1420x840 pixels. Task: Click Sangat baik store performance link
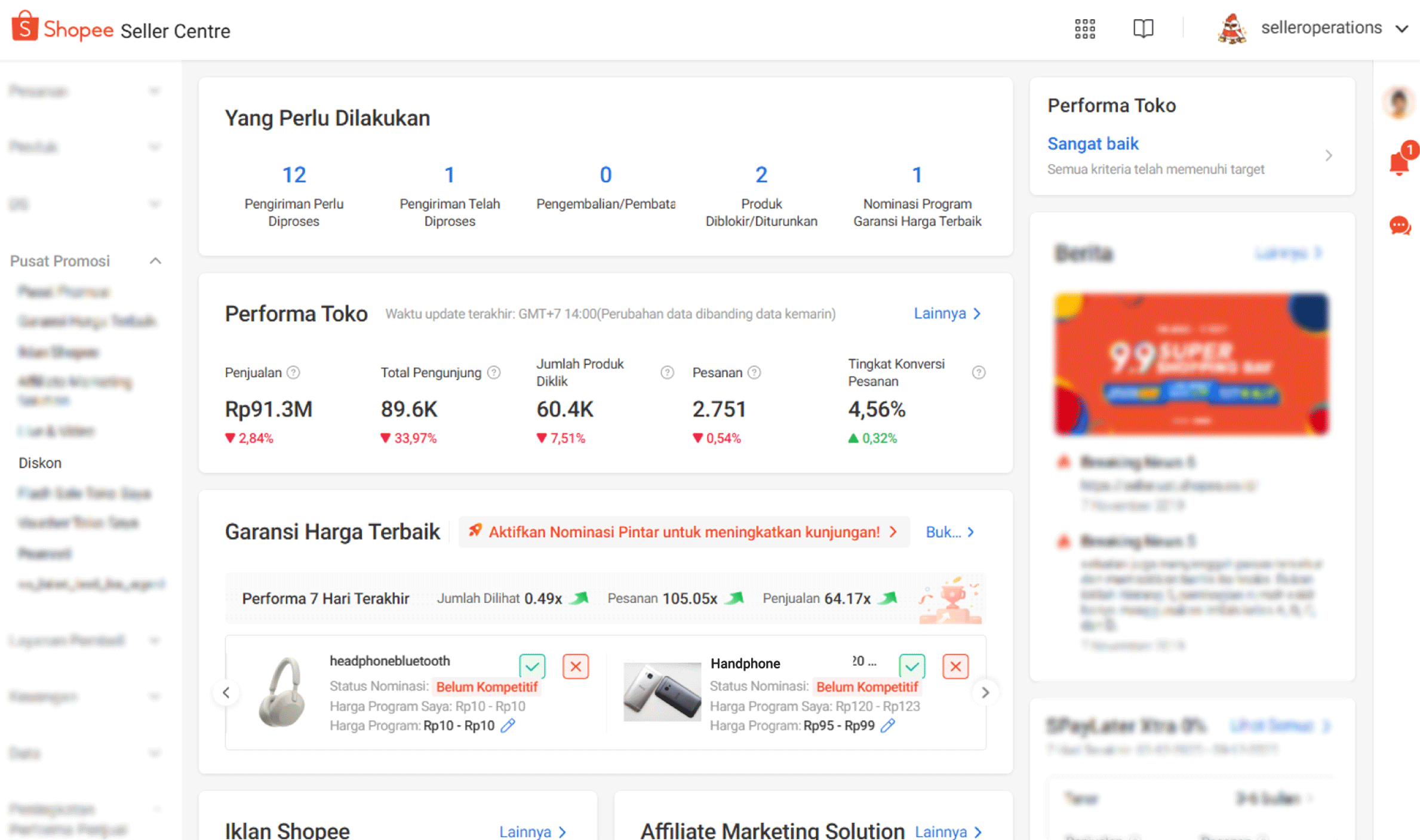pos(1093,144)
